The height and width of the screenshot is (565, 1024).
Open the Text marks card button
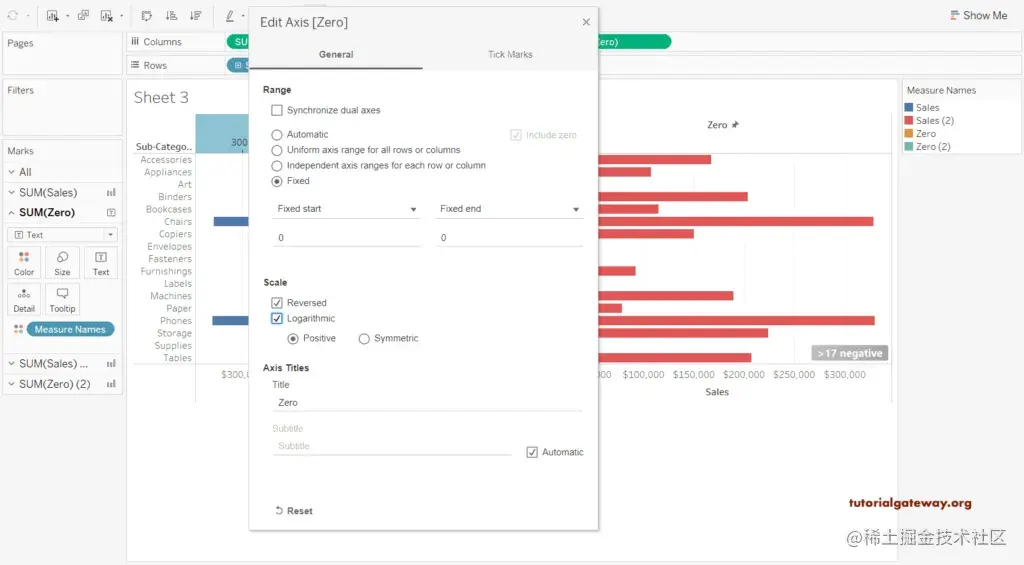(101, 263)
